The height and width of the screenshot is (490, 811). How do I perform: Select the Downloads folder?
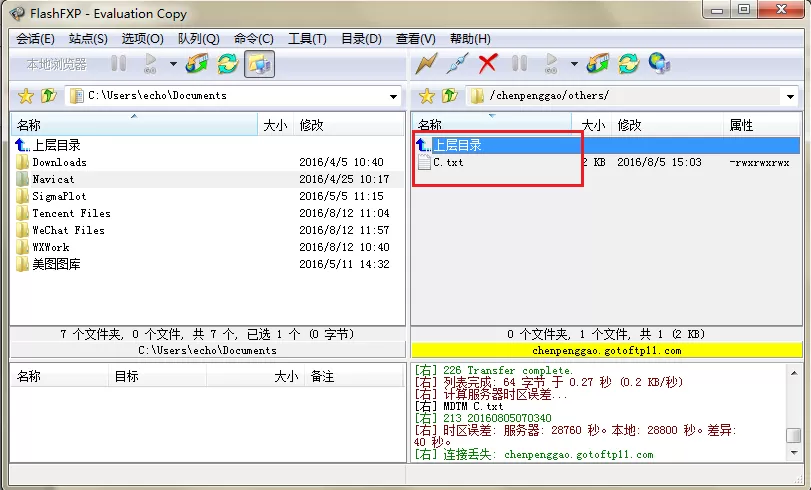[59, 162]
